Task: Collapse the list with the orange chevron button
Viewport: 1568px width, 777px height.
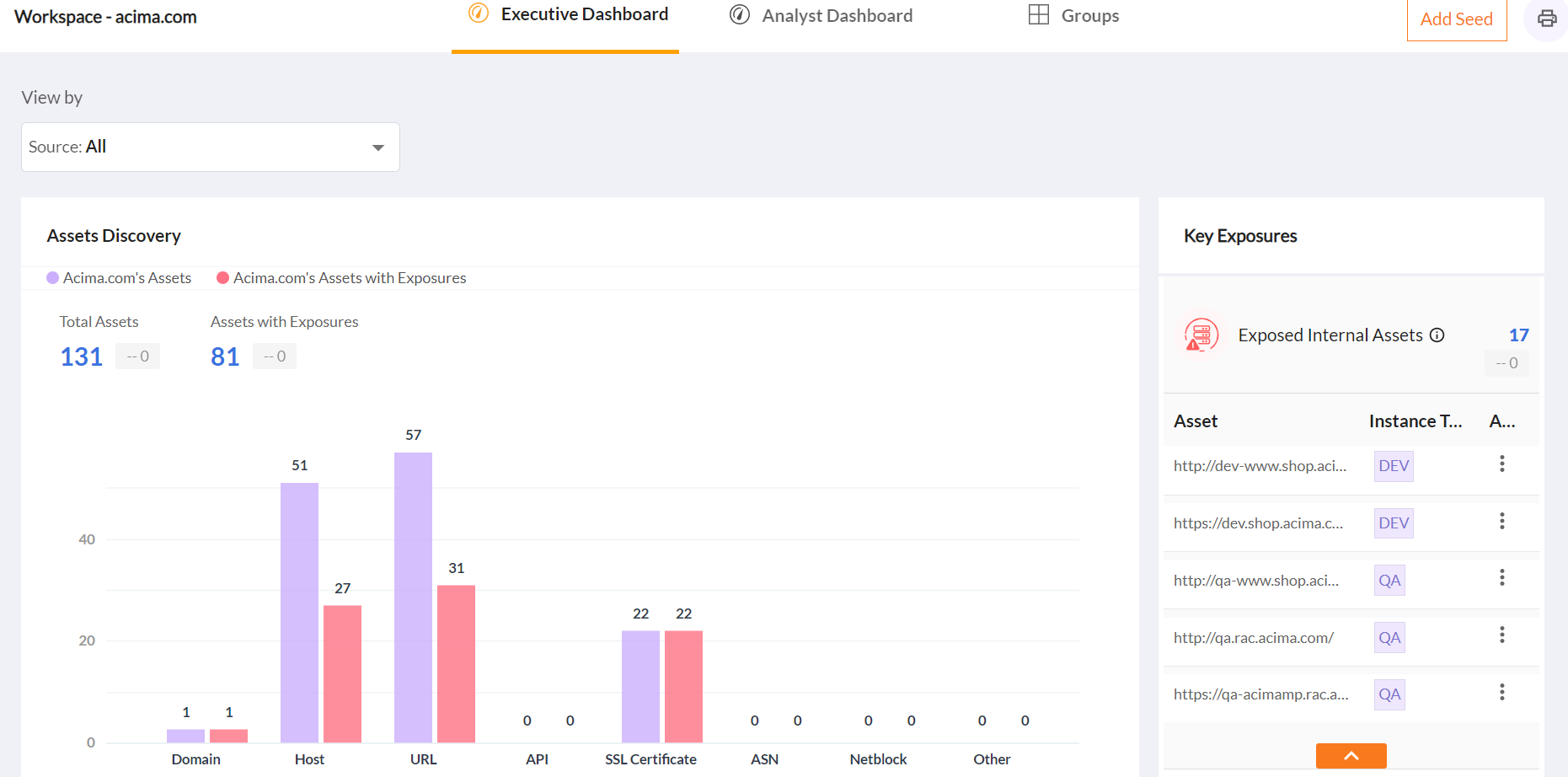Action: click(1351, 756)
